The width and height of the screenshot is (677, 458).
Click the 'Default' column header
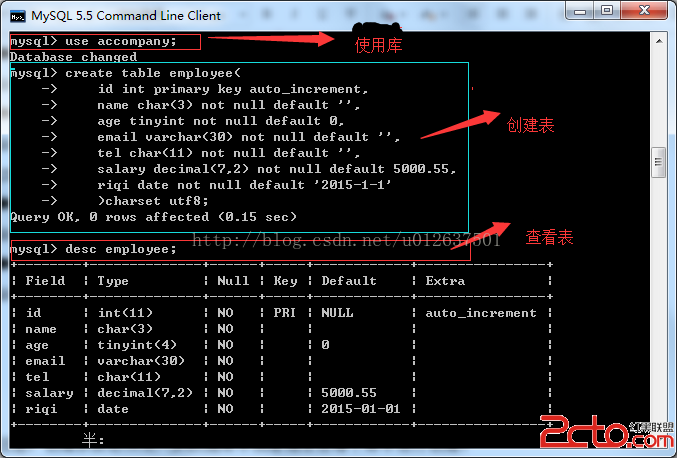(x=349, y=281)
